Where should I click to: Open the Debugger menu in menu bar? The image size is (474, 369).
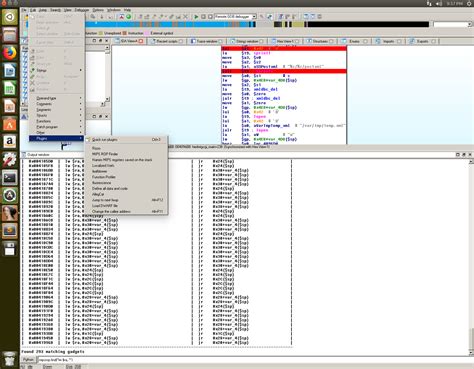click(82, 10)
